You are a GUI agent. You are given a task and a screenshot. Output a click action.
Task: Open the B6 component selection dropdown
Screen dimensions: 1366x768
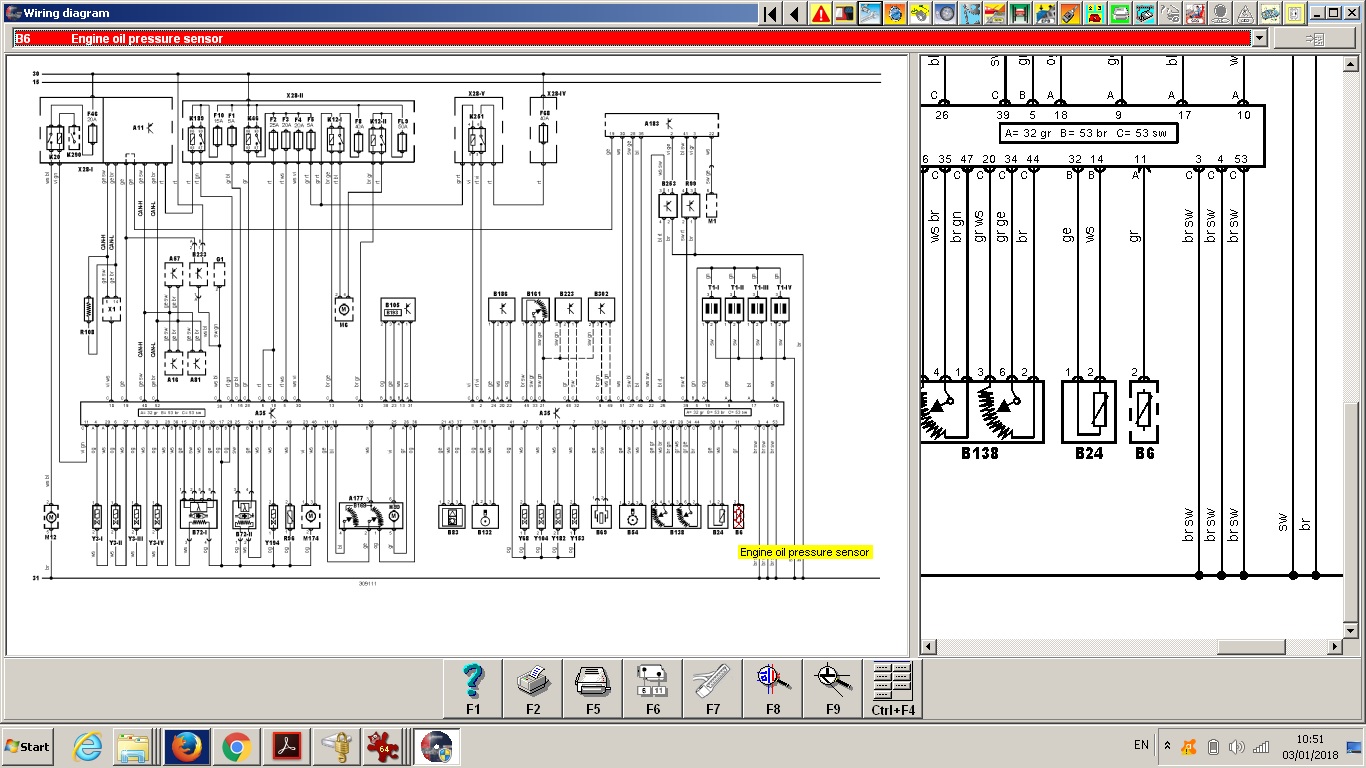1259,38
